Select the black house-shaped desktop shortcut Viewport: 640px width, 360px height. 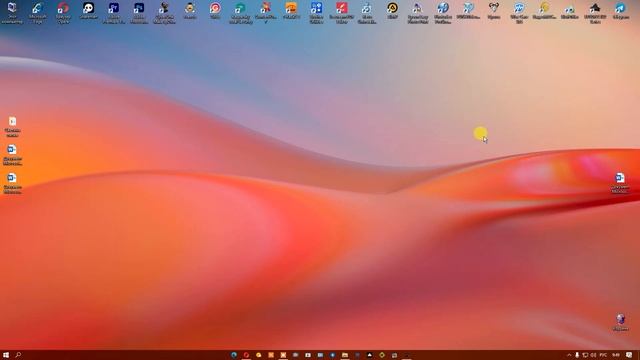(595, 12)
